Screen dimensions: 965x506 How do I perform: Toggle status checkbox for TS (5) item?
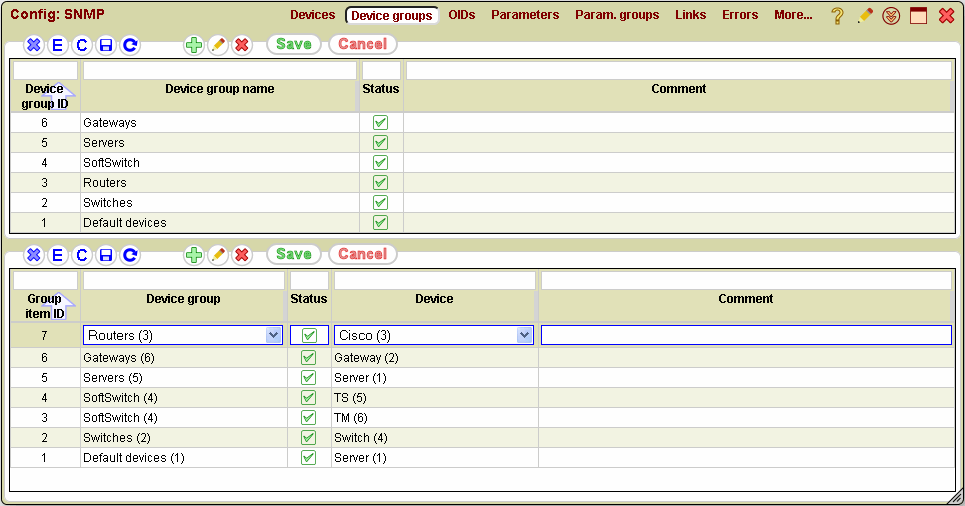pyautogui.click(x=308, y=398)
